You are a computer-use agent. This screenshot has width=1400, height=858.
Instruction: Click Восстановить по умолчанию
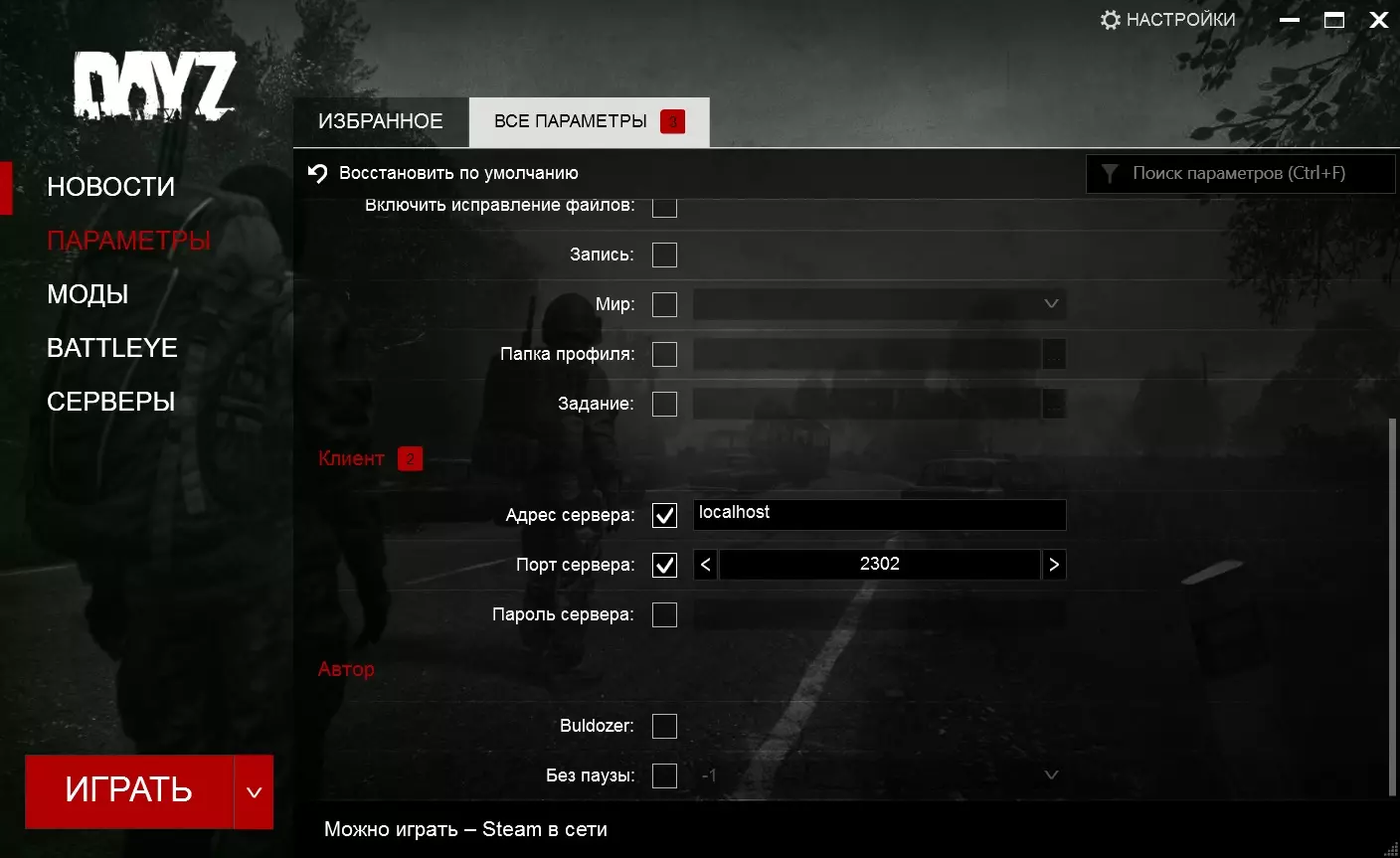458,173
